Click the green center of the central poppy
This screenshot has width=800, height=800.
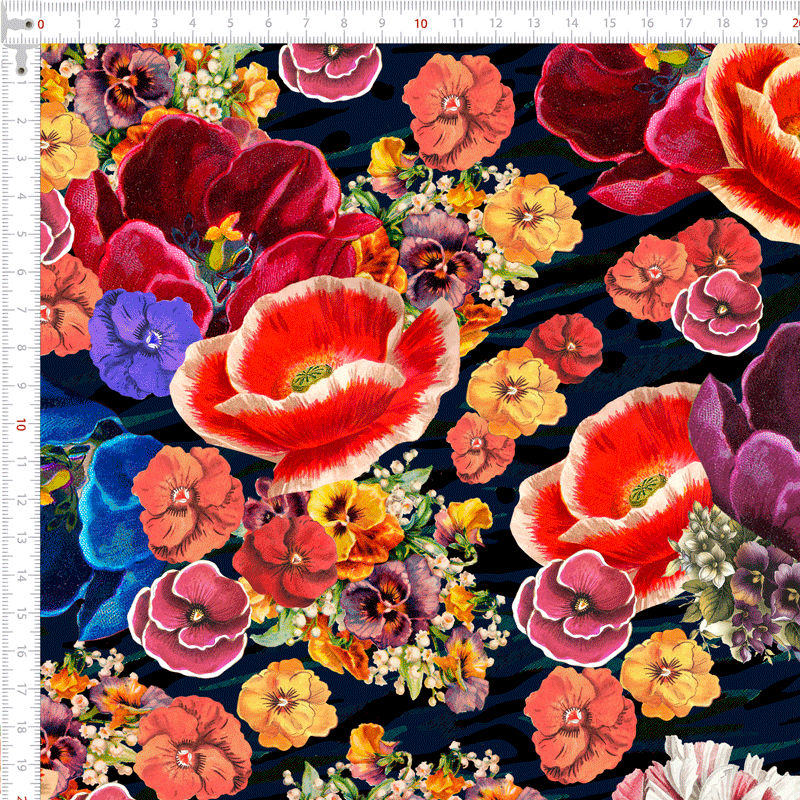[x=312, y=377]
